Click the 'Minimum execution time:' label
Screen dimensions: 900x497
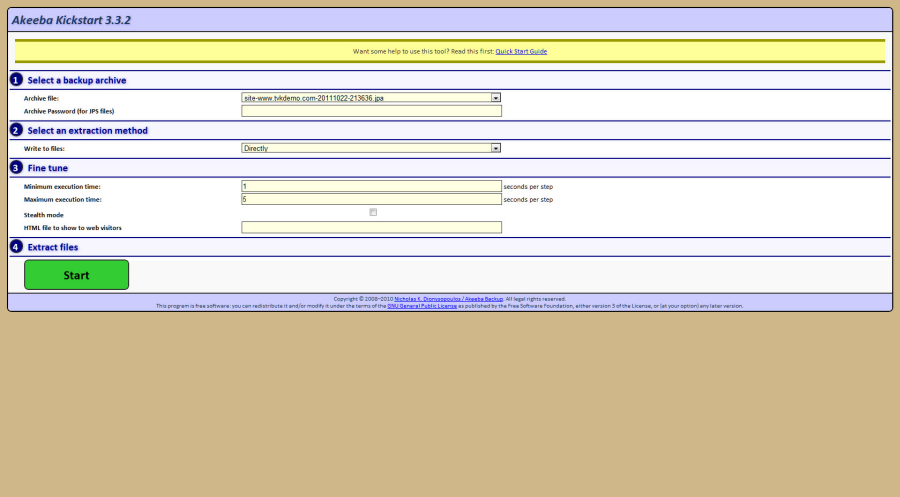(62, 187)
